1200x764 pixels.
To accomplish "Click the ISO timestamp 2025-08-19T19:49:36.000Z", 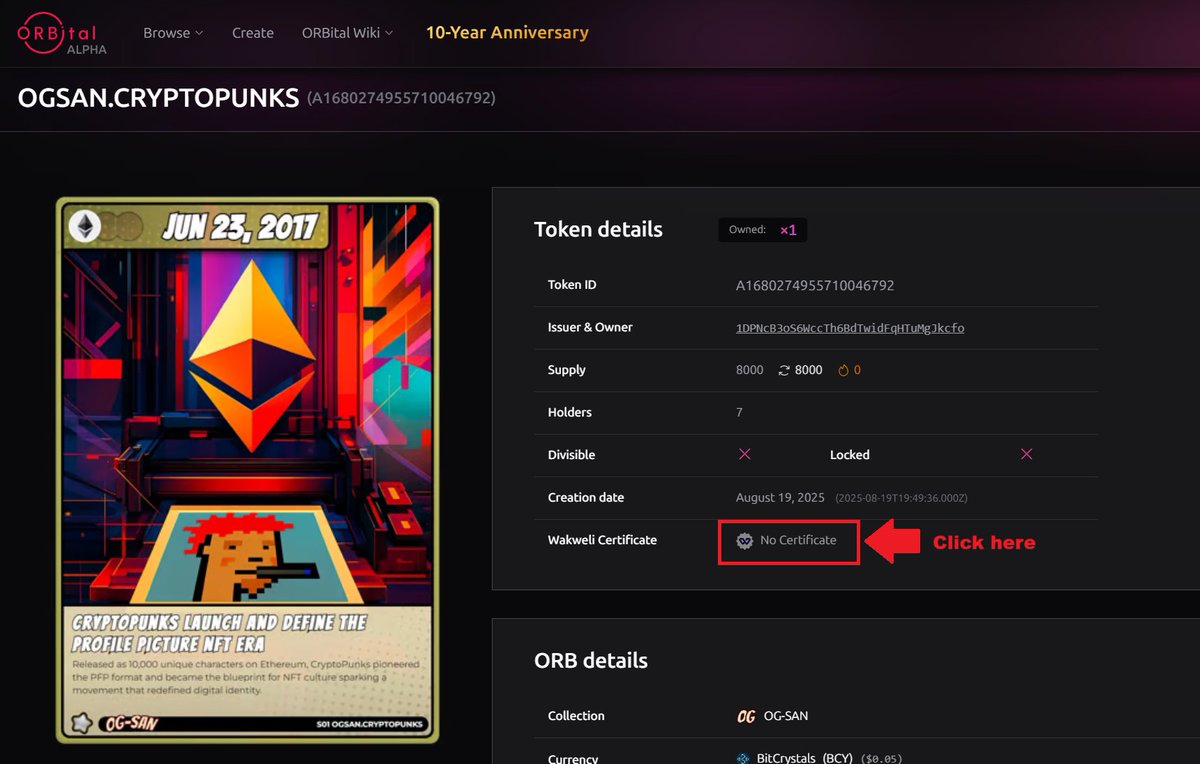I will point(901,498).
